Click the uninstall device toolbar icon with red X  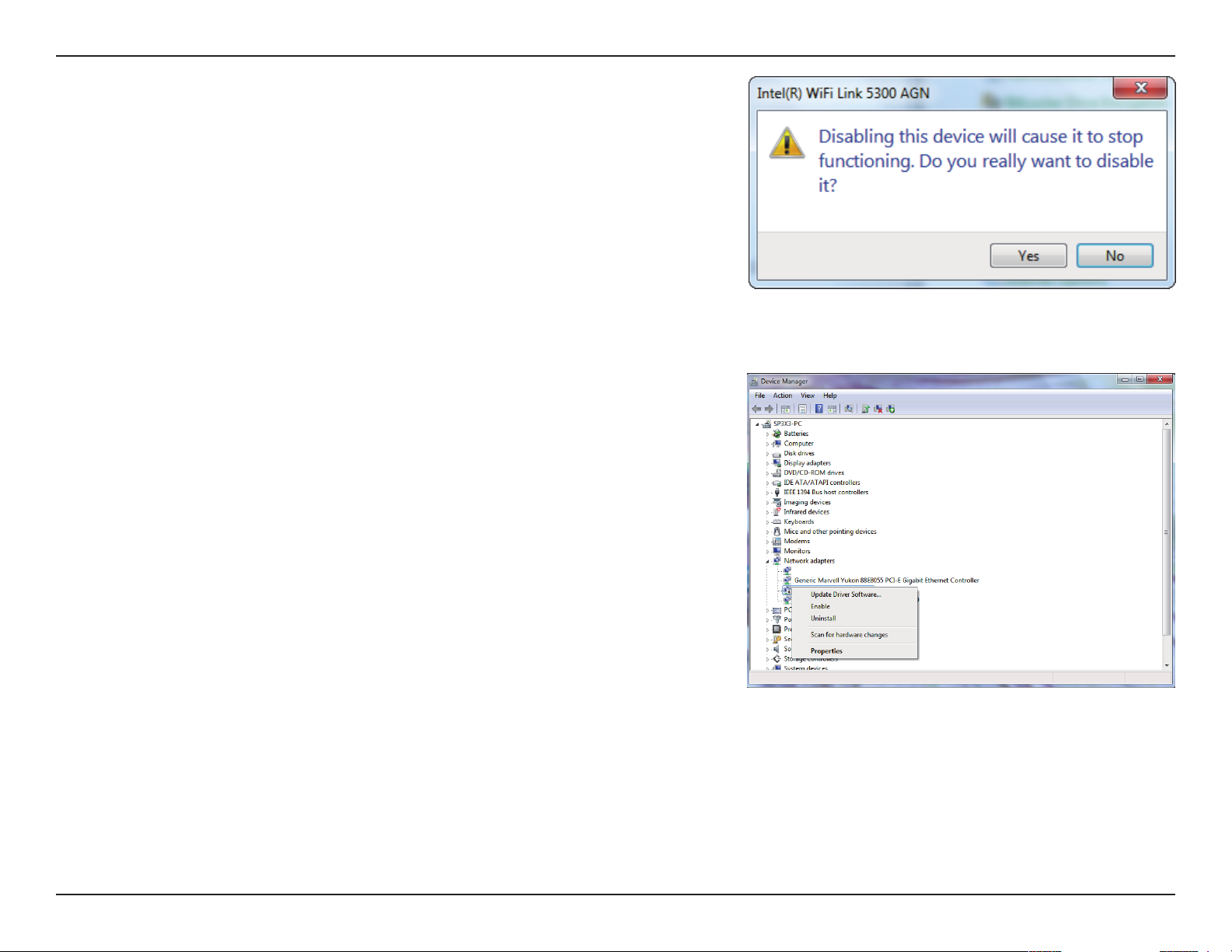point(878,409)
